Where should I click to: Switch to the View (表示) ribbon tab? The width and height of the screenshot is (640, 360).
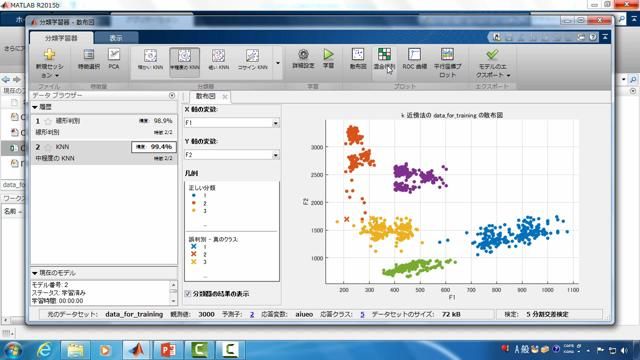[x=116, y=38]
